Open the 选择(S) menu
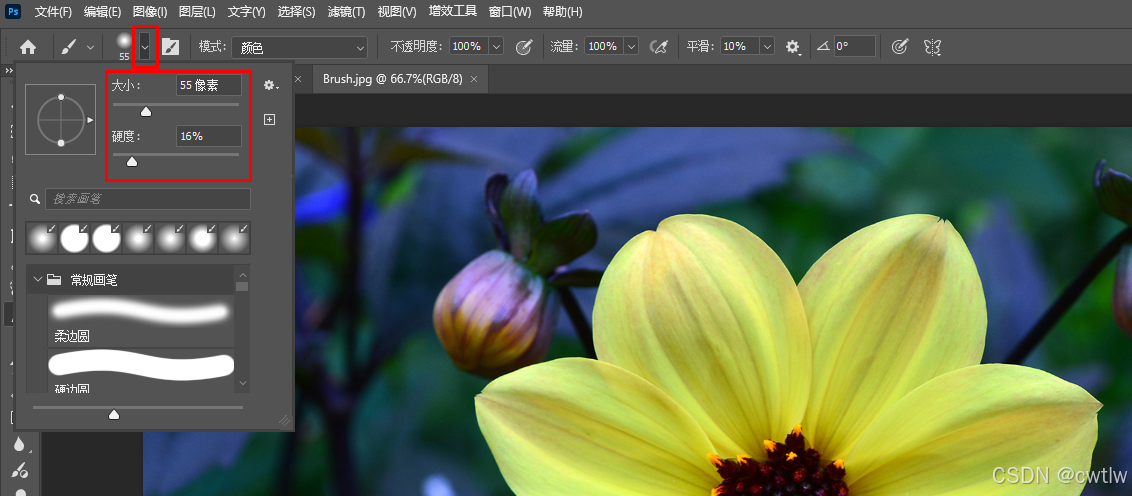Image resolution: width=1132 pixels, height=496 pixels. click(296, 12)
